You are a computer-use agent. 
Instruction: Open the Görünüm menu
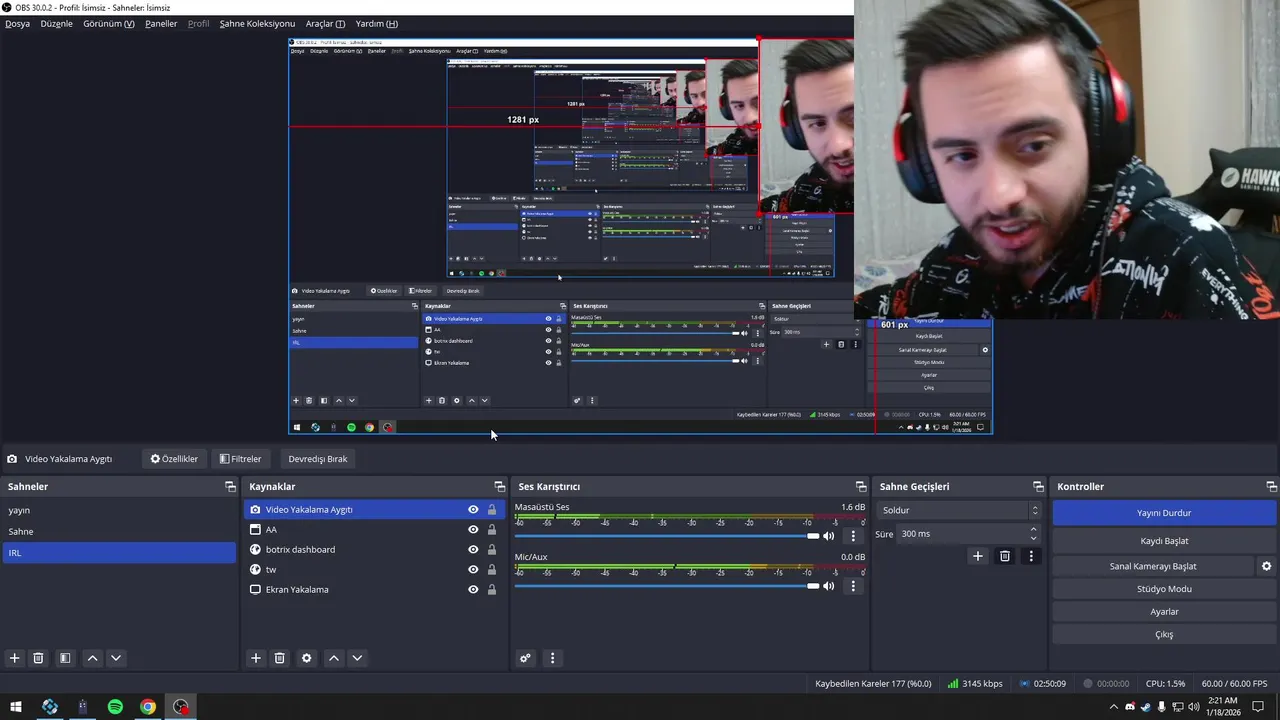tap(109, 23)
